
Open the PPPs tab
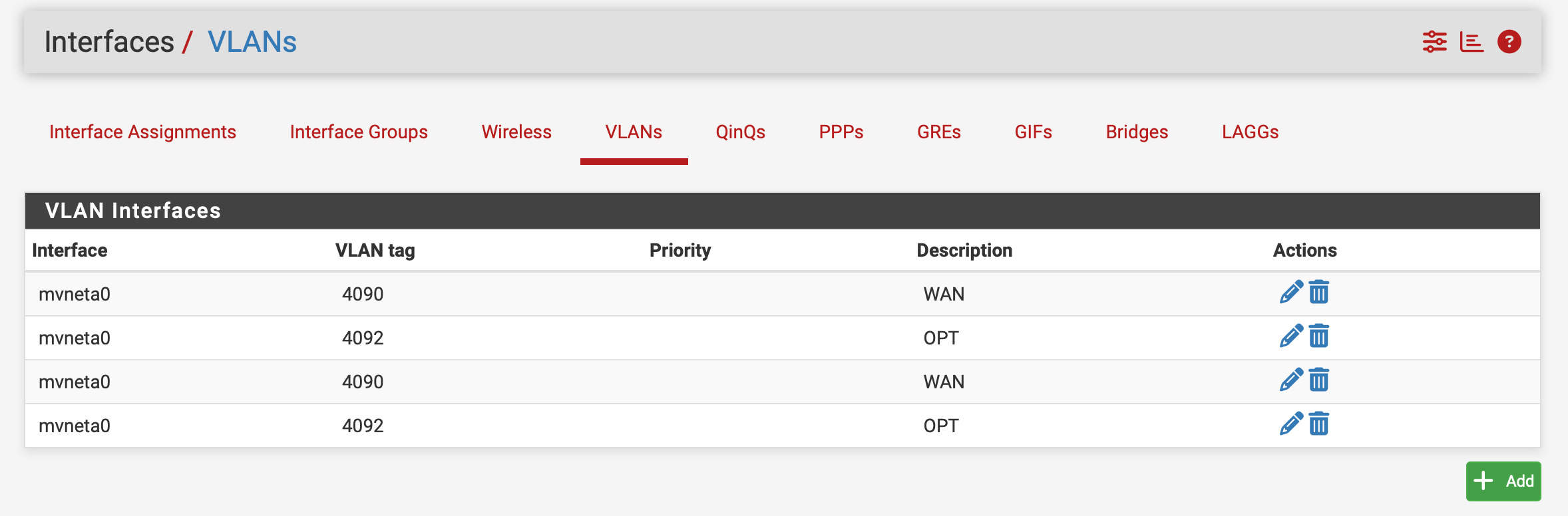[841, 132]
